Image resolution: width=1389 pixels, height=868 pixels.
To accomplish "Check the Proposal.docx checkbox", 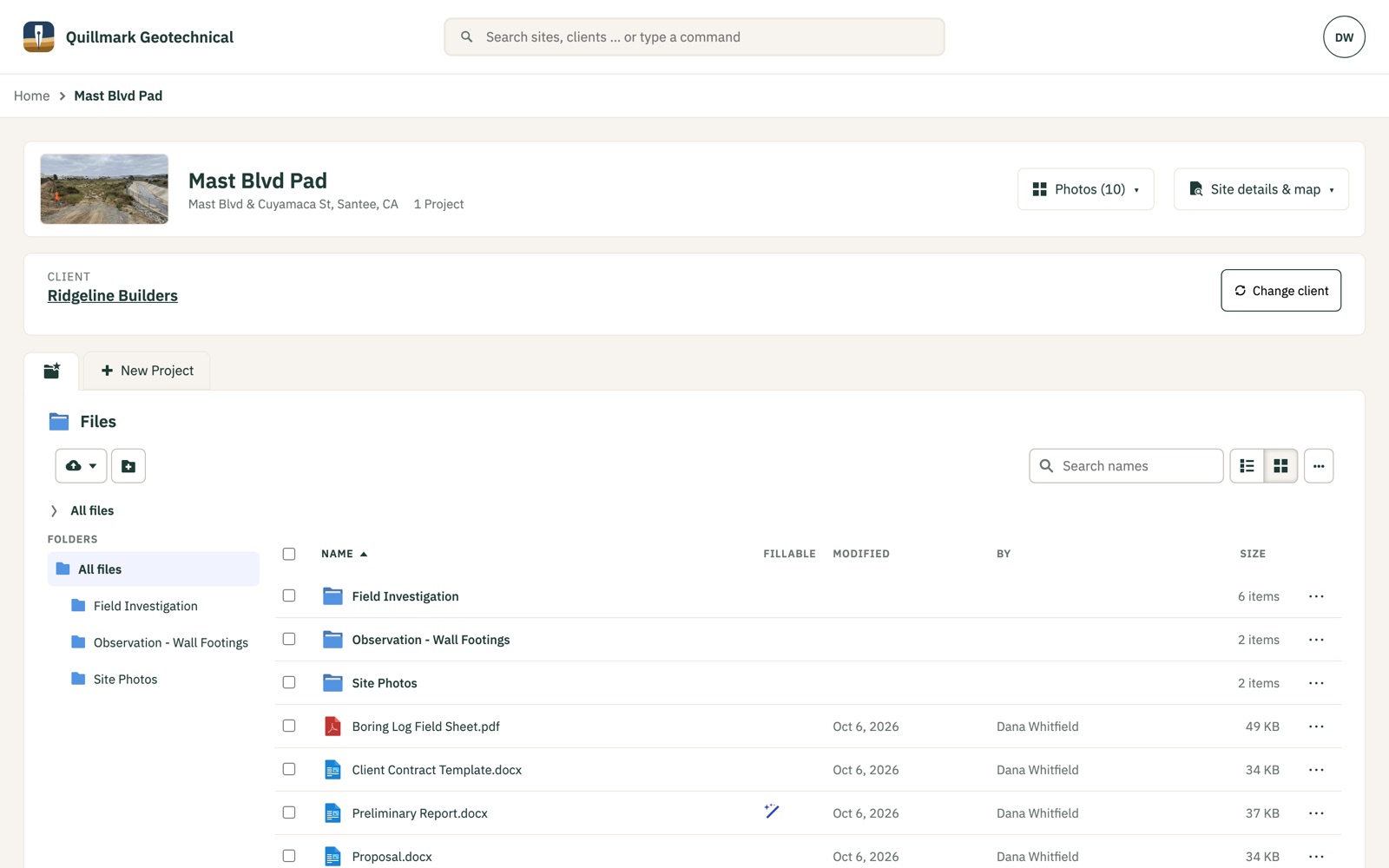I will pos(289,856).
